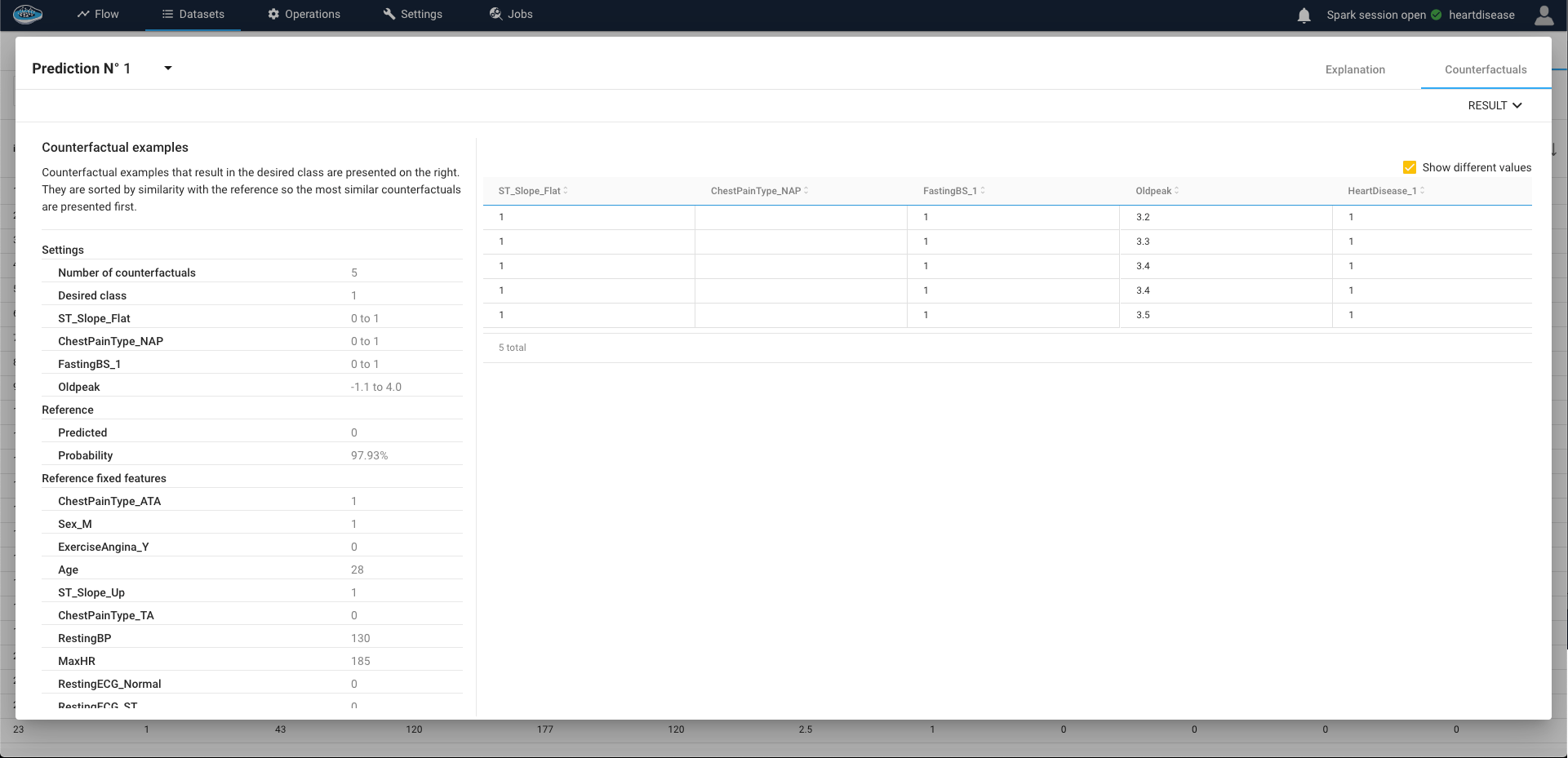Go to the Operations menu
The height and width of the screenshot is (758, 1568).
pos(304,15)
